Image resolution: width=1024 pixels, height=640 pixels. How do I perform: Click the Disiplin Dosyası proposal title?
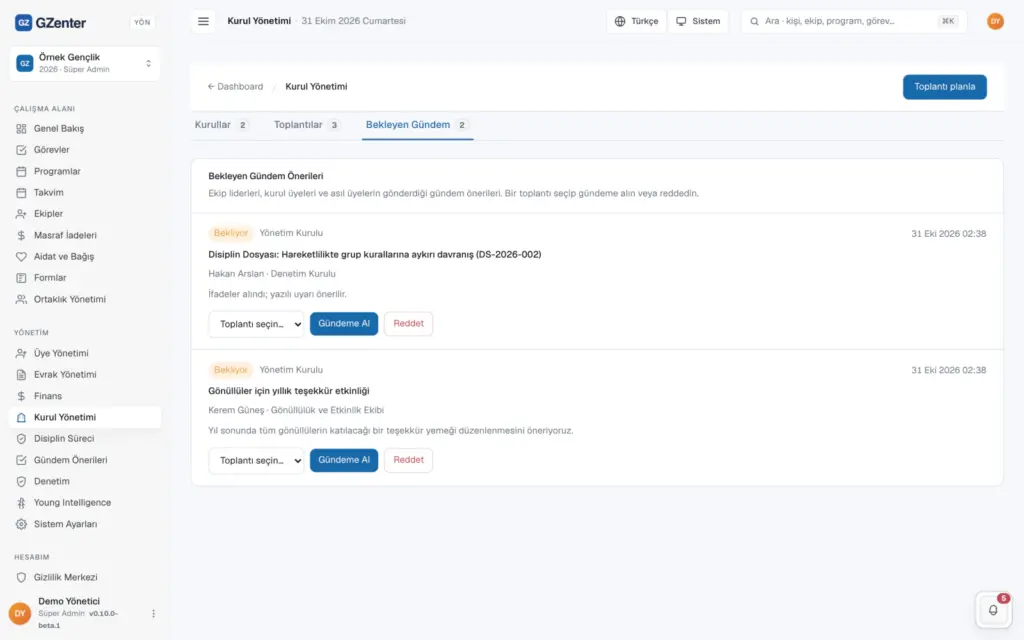coord(375,254)
